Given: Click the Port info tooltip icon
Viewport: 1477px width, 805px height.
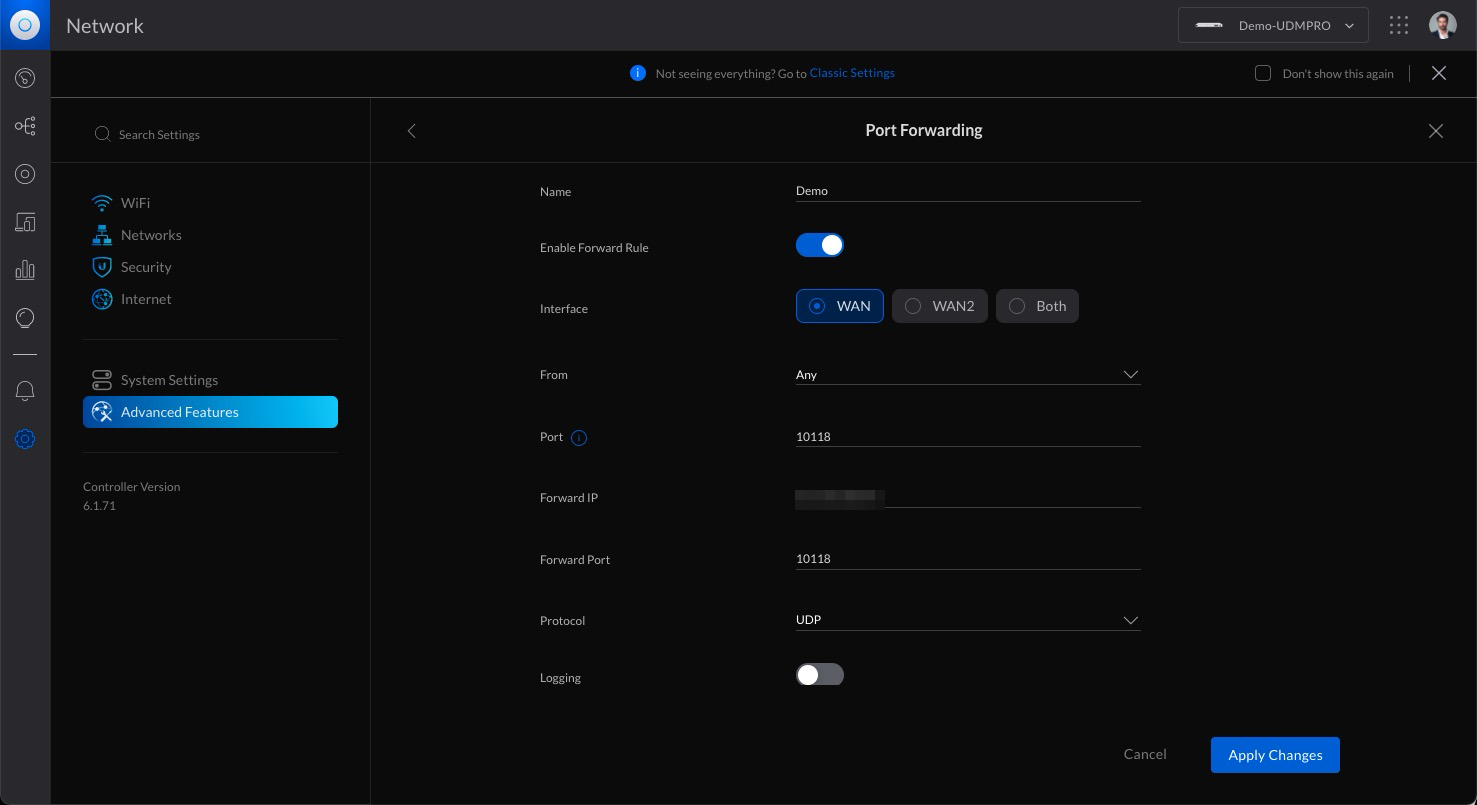Looking at the screenshot, I should [579, 438].
